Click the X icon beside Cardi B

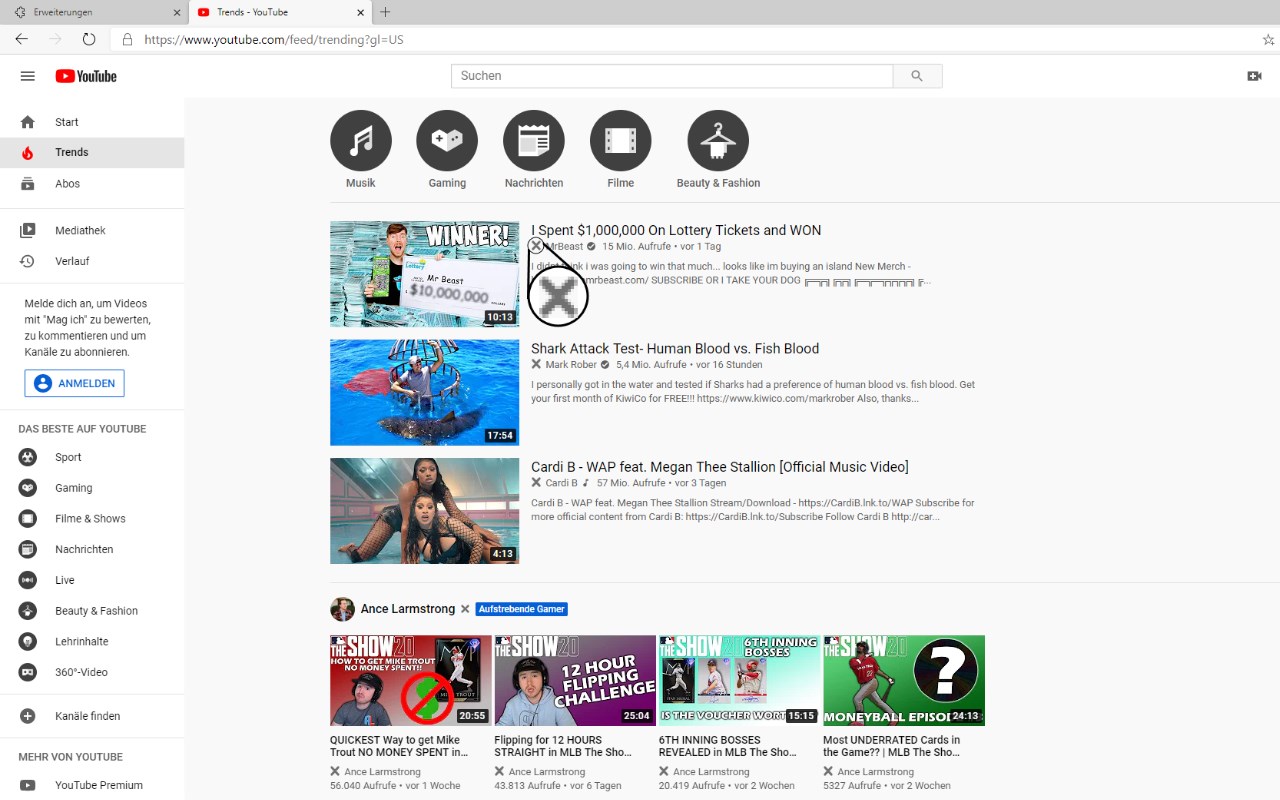coord(536,483)
